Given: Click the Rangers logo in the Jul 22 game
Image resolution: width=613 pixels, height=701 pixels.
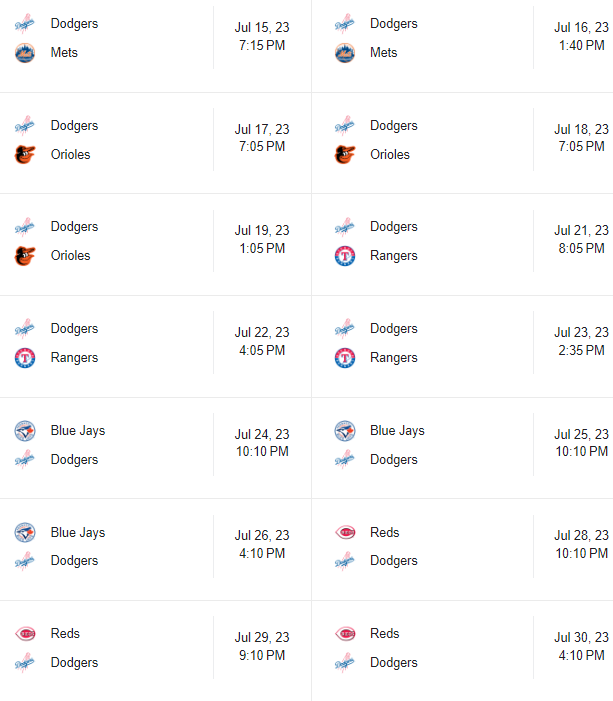Looking at the screenshot, I should [25, 358].
